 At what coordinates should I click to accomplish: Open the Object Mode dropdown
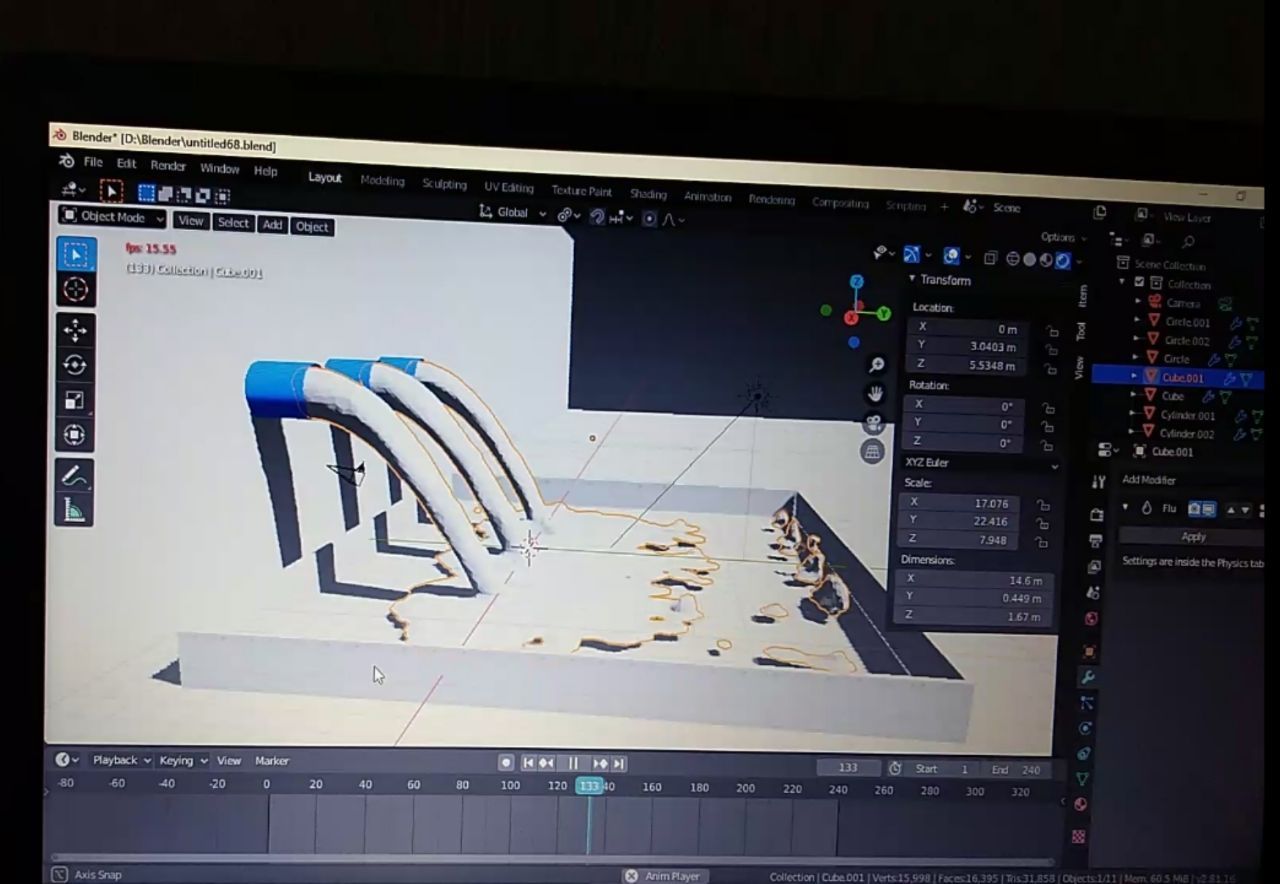pos(112,217)
